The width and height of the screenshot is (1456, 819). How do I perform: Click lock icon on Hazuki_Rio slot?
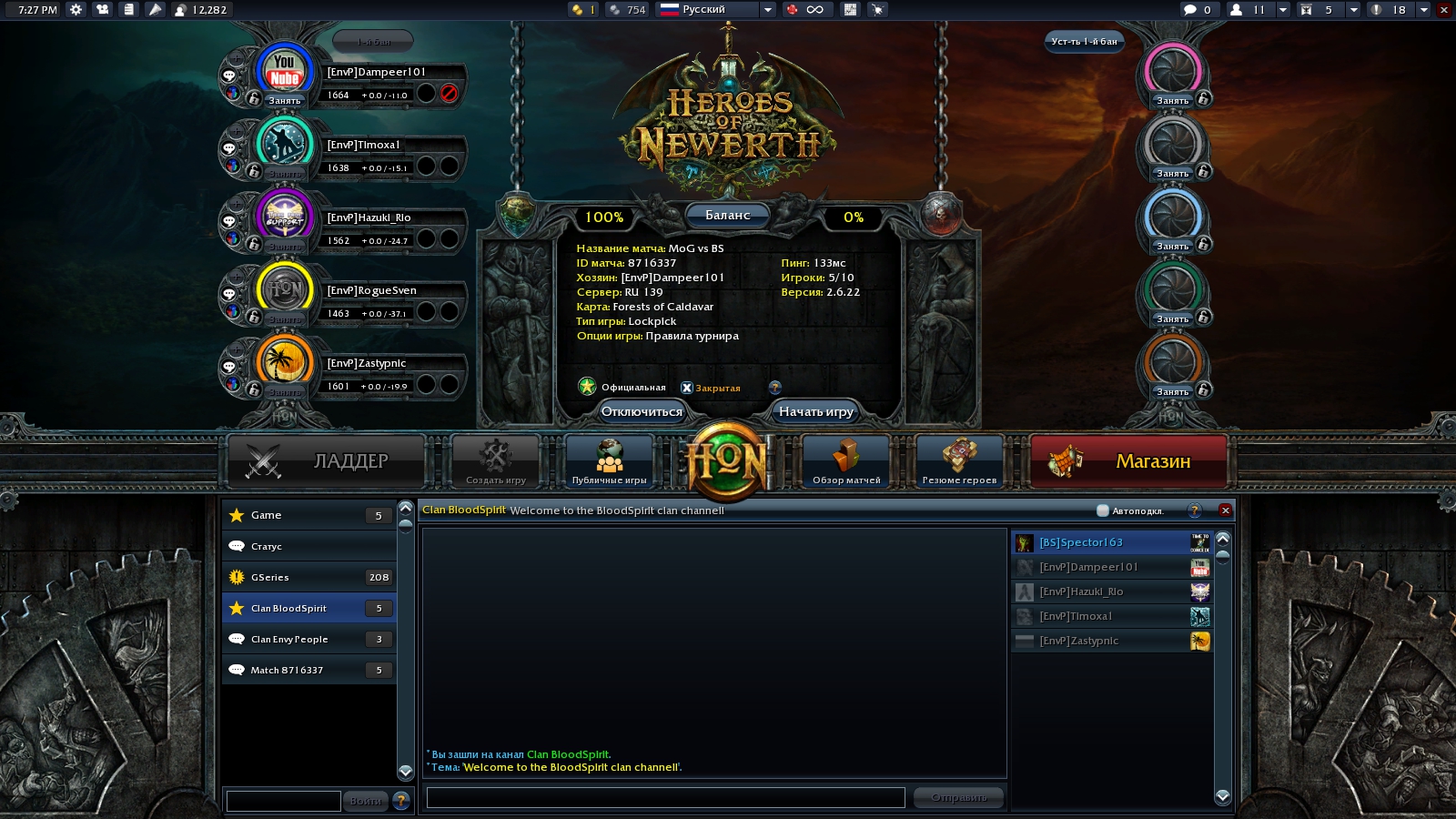pyautogui.click(x=254, y=243)
